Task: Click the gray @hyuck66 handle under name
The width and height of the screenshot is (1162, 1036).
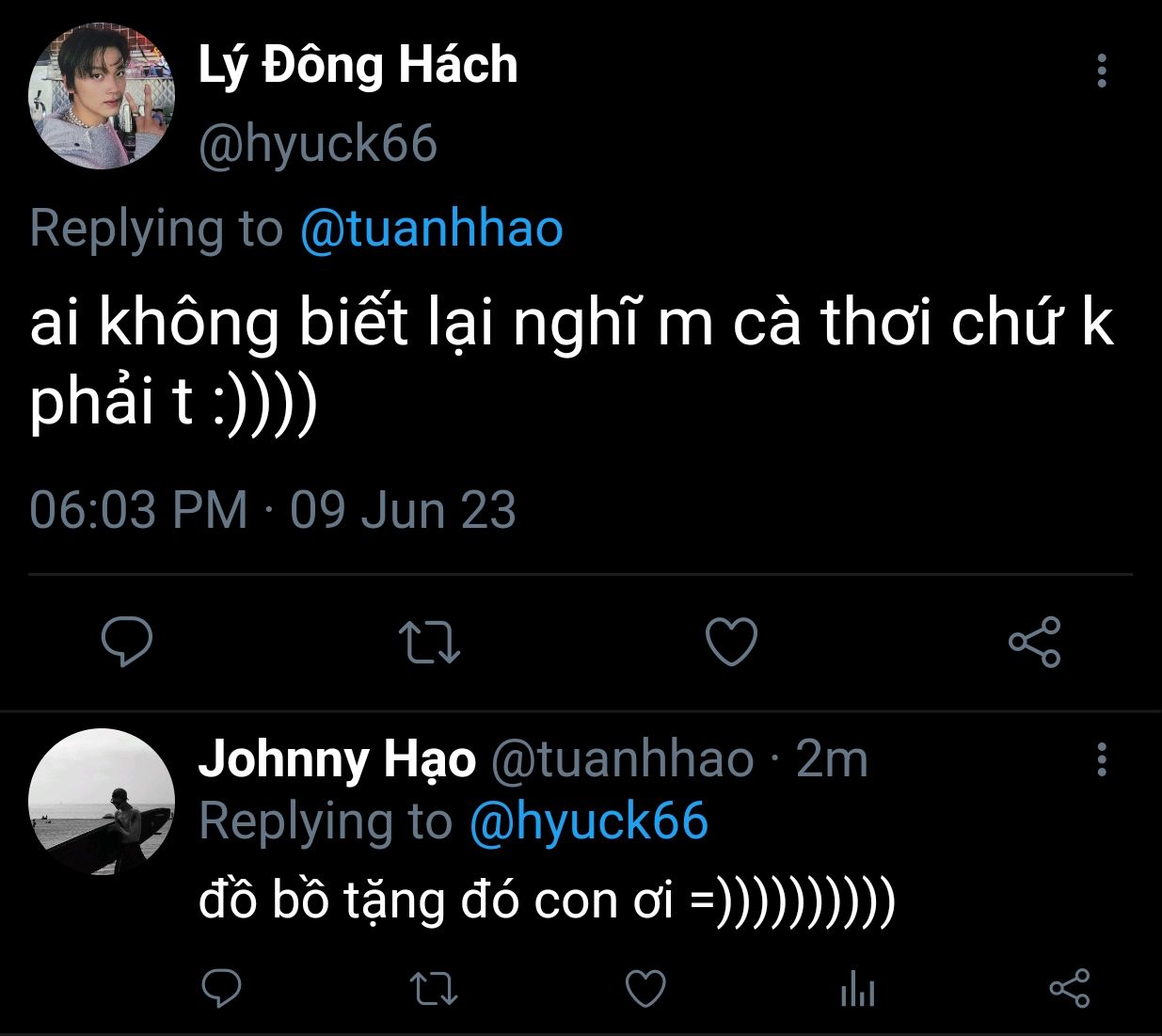Action: point(318,144)
